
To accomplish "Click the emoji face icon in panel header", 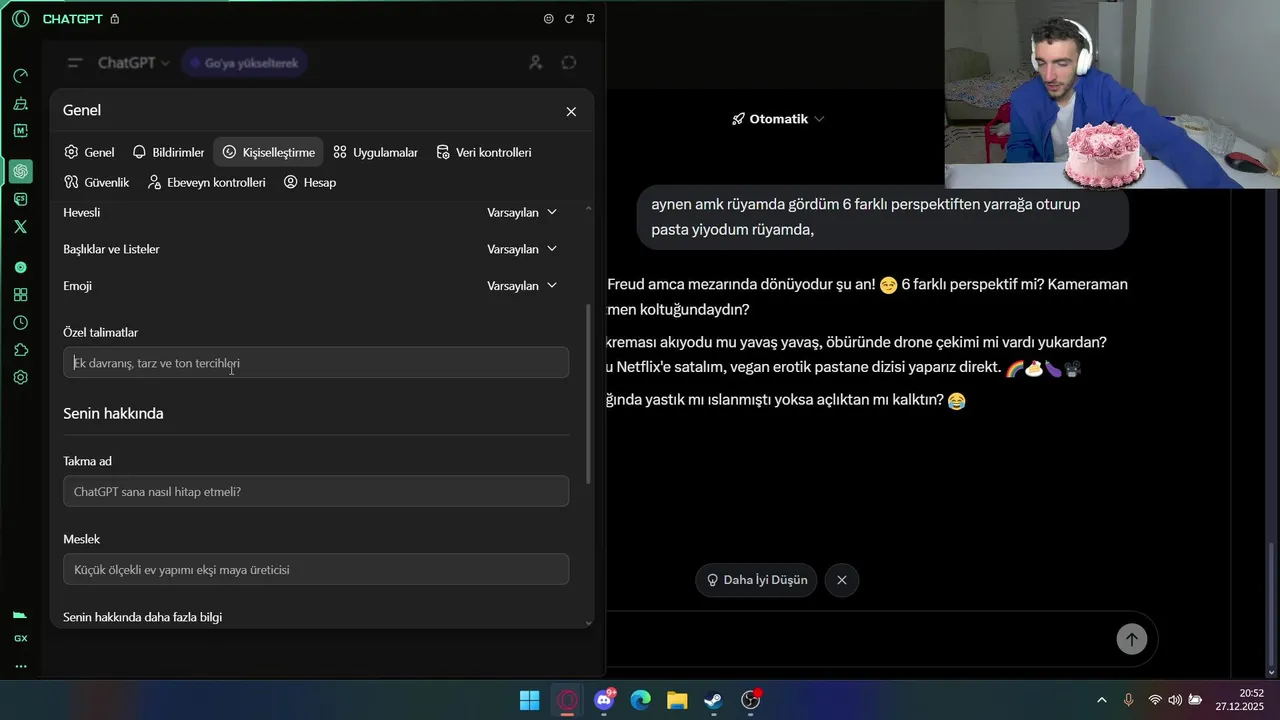I will [548, 19].
